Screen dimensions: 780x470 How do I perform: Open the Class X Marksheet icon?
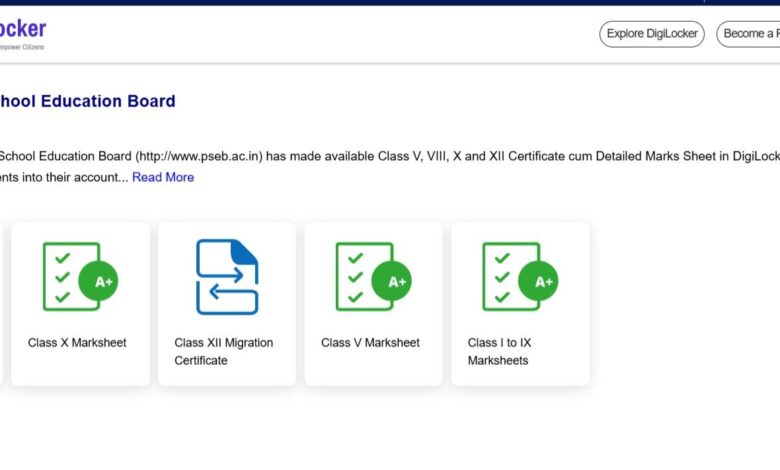pyautogui.click(x=81, y=277)
